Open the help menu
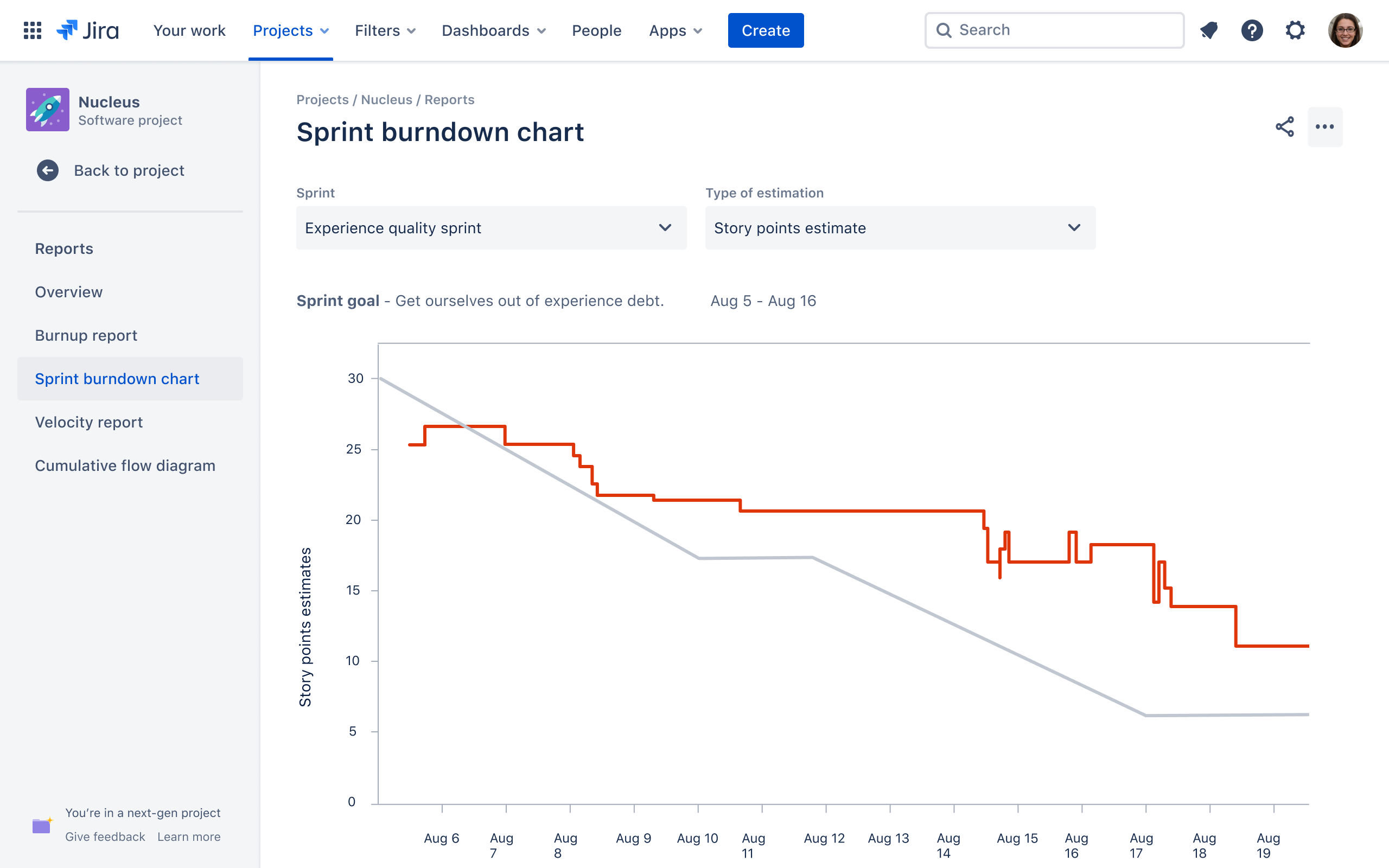The image size is (1389, 868). [x=1253, y=30]
